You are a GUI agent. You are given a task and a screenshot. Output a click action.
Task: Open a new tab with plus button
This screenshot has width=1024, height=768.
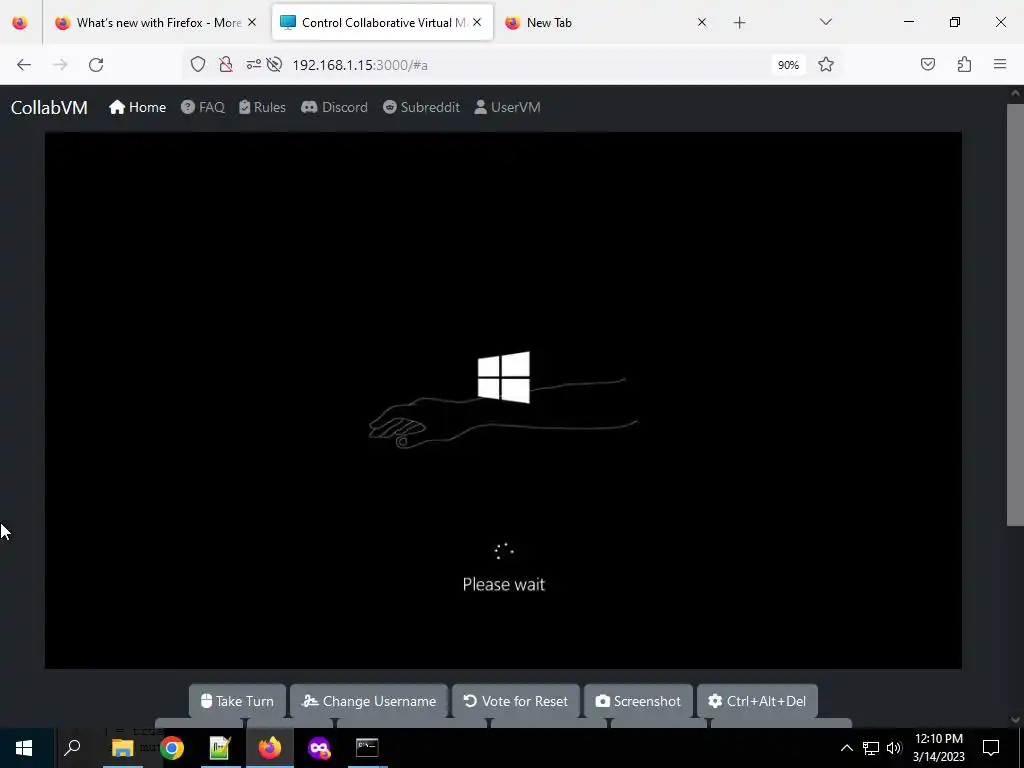(x=739, y=23)
